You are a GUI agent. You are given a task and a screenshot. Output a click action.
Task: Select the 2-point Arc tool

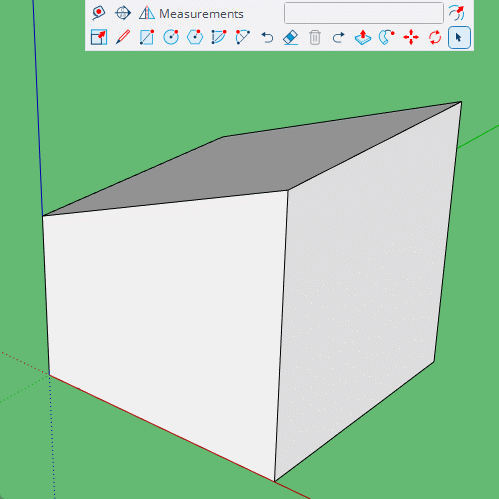(x=219, y=37)
